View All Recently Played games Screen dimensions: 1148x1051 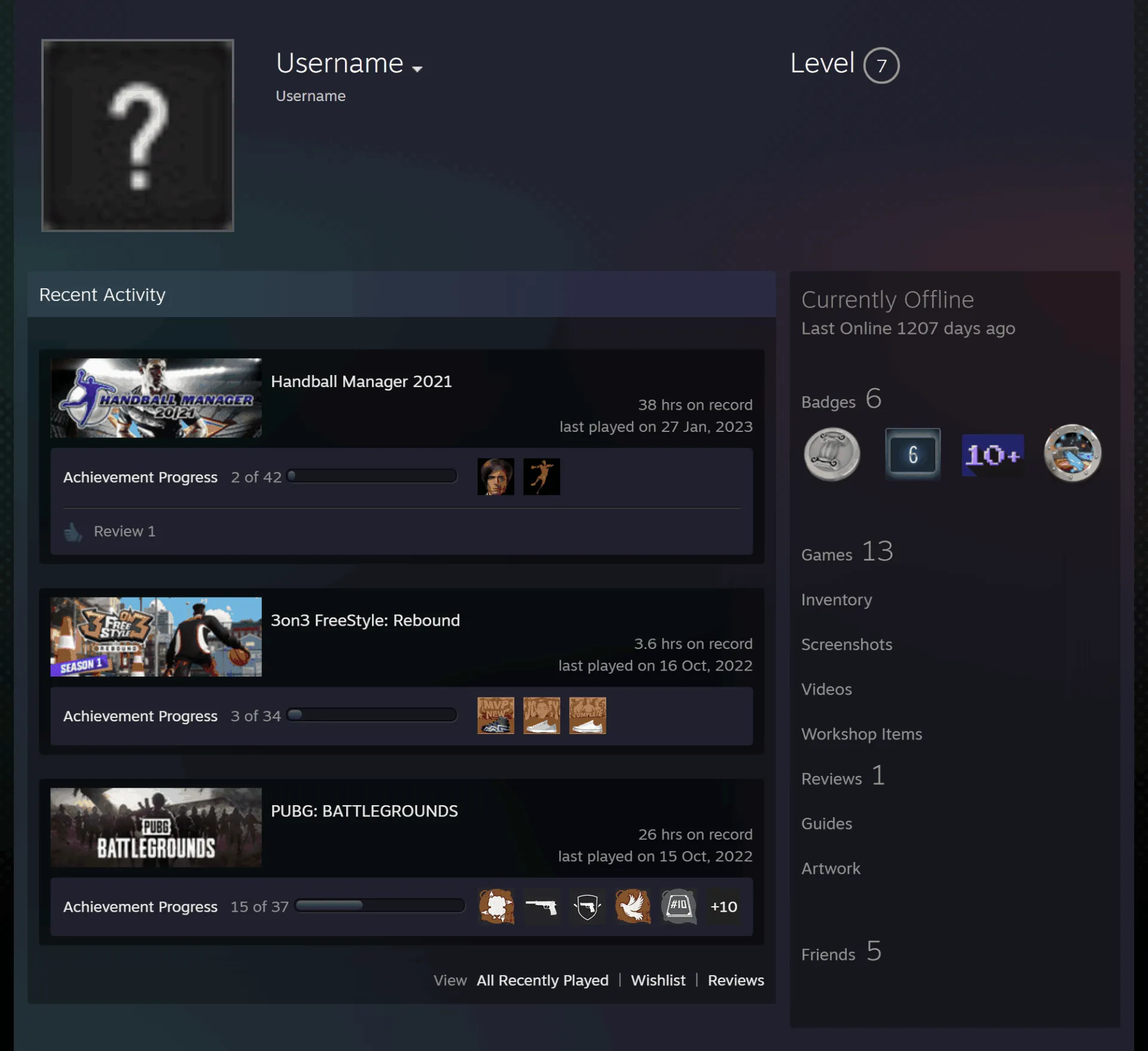coord(542,980)
